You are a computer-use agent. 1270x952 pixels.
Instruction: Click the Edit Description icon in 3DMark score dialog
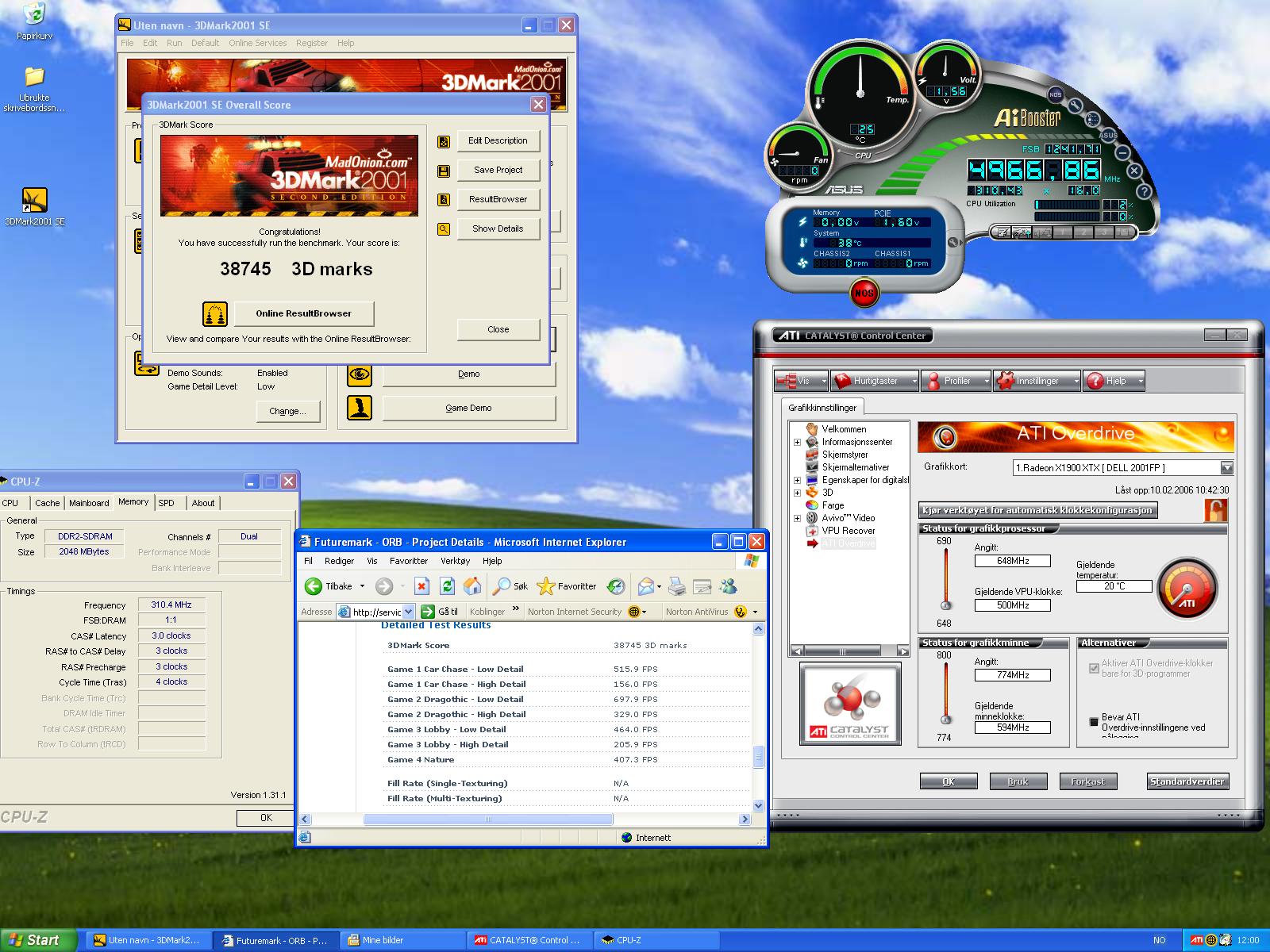pyautogui.click(x=444, y=141)
